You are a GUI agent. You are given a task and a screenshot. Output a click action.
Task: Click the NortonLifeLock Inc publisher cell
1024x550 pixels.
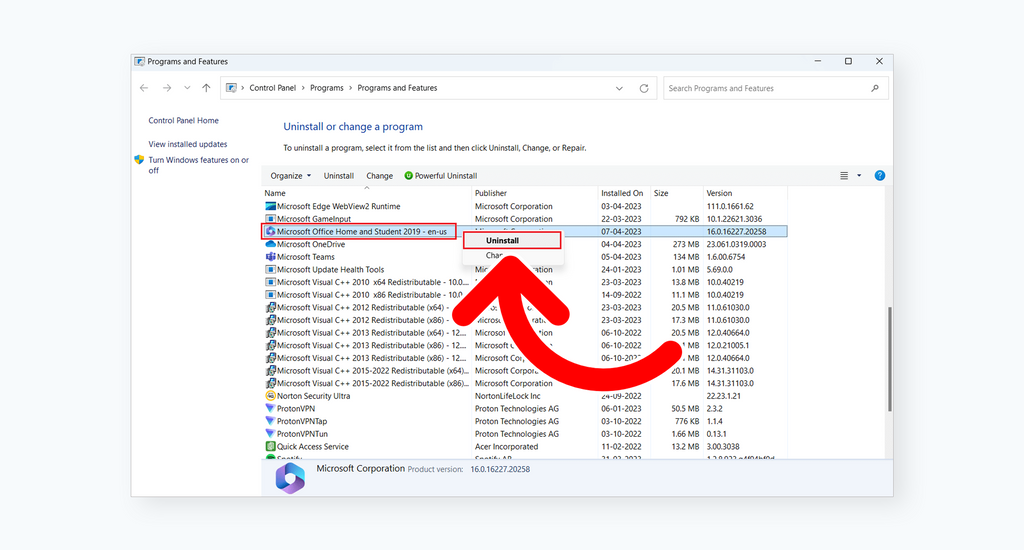click(507, 396)
